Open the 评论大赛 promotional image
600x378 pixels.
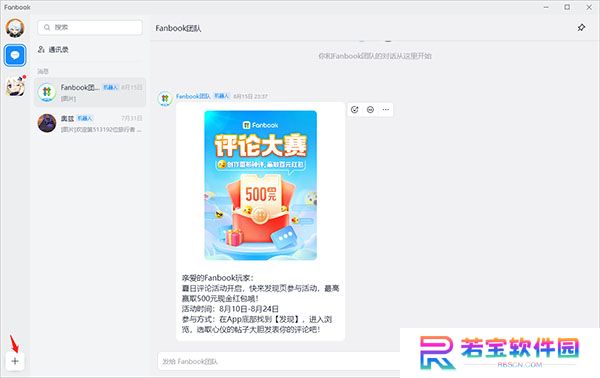point(261,185)
